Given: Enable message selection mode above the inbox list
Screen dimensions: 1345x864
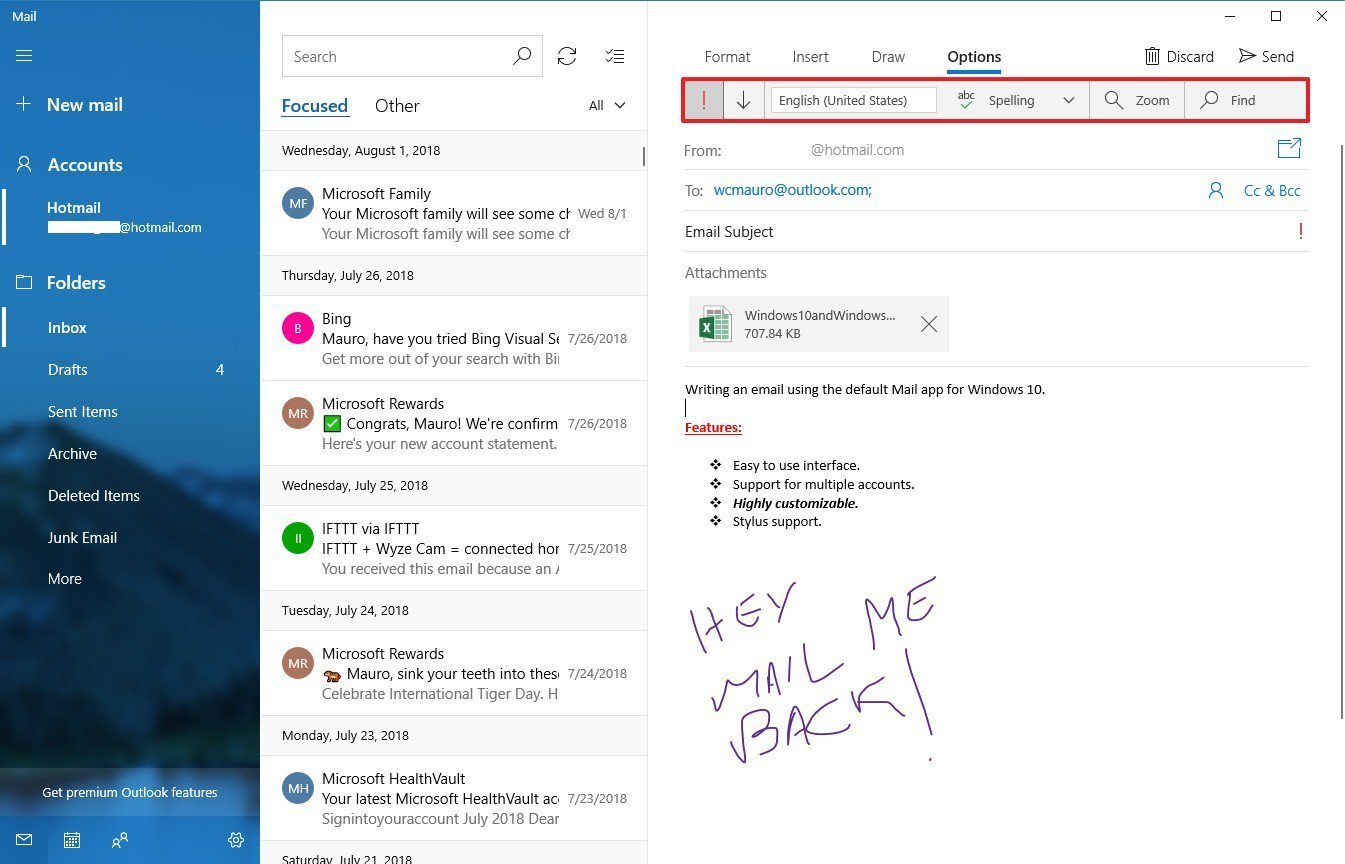Looking at the screenshot, I should click(x=615, y=56).
